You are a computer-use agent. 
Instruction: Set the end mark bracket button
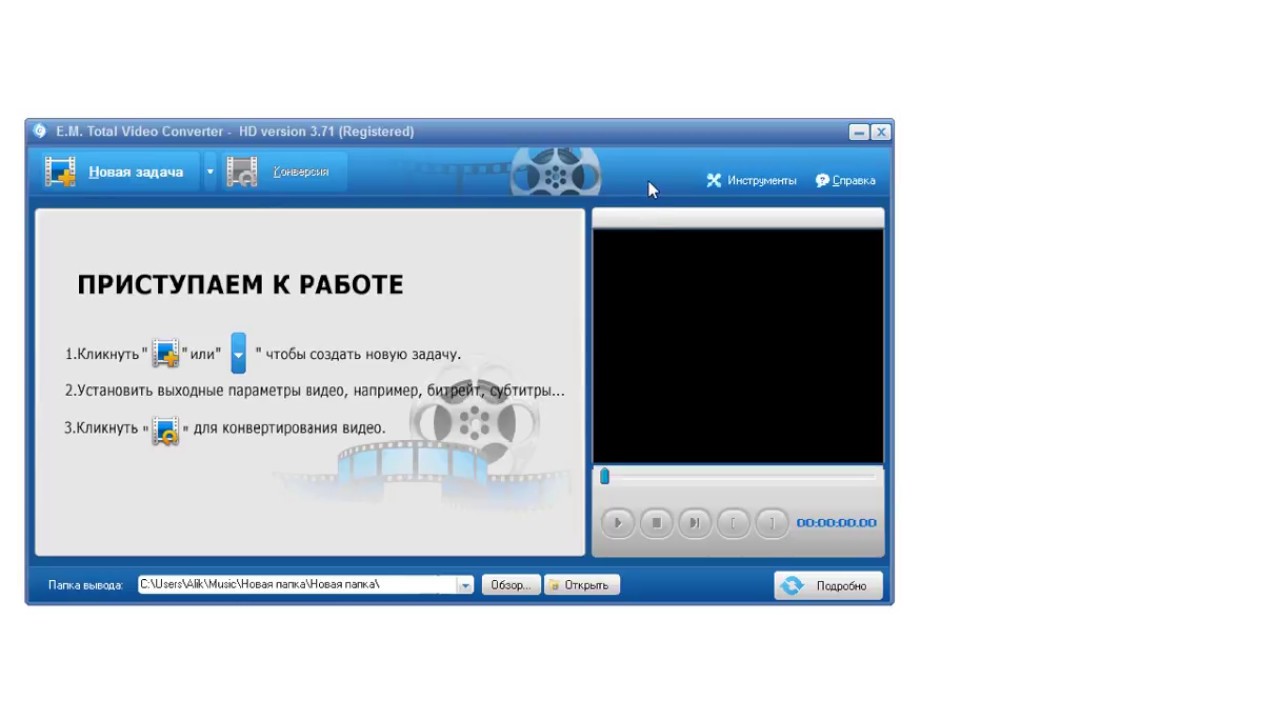click(771, 523)
